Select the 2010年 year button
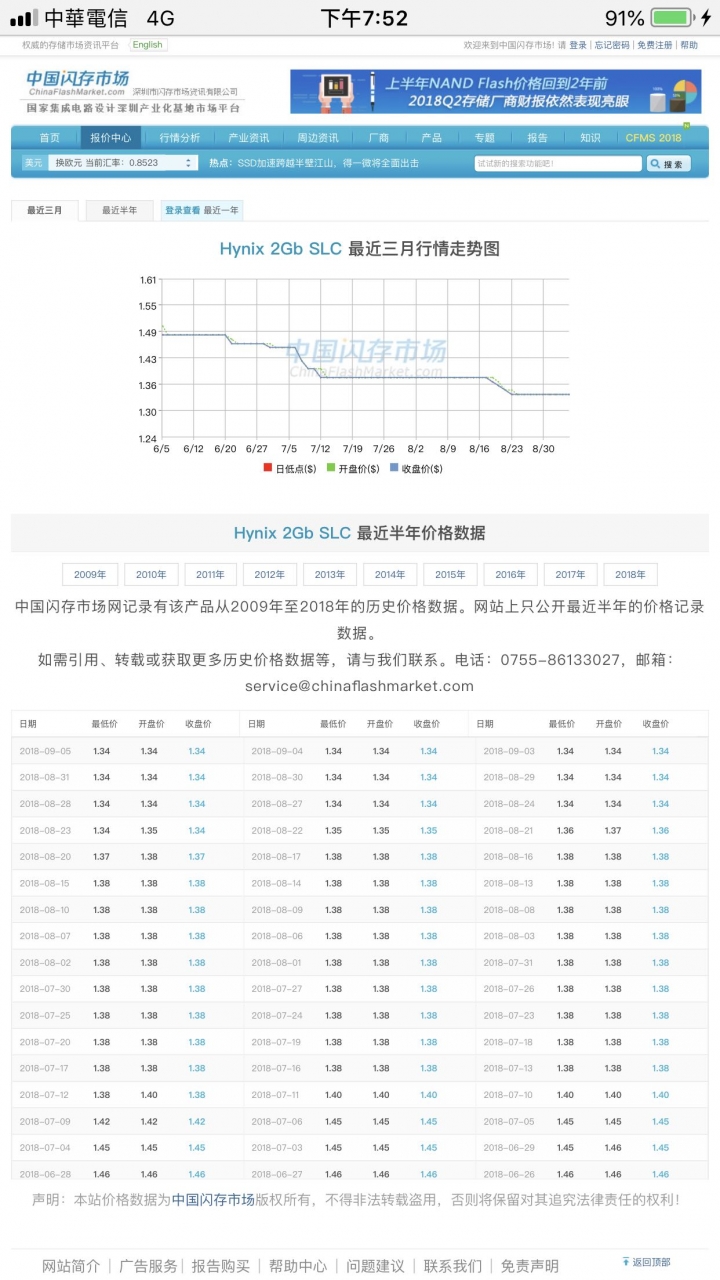720x1280 pixels. point(151,574)
